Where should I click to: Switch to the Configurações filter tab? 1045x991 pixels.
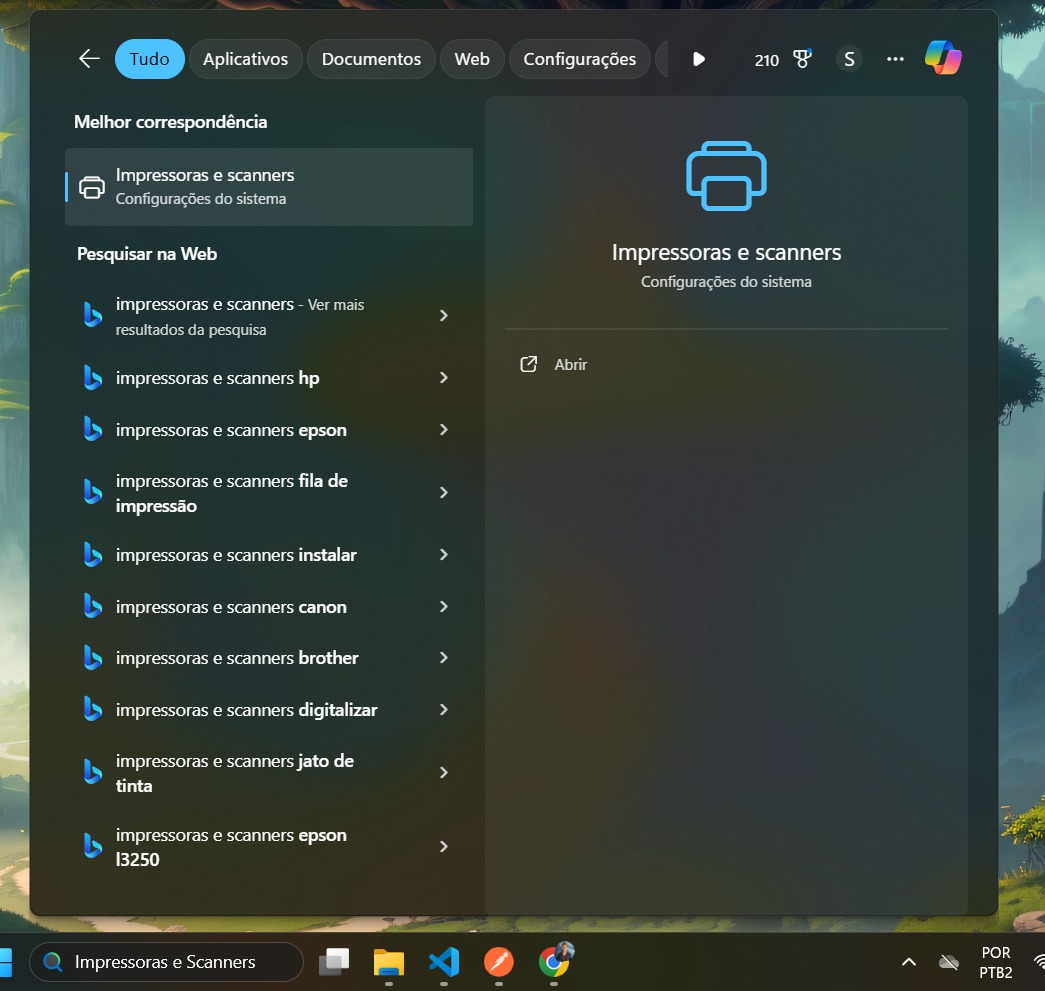pos(579,59)
